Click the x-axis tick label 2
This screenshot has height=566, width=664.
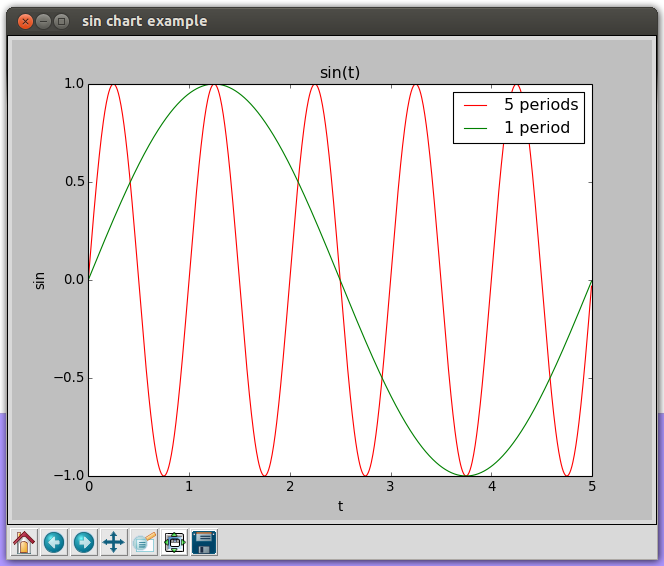(290, 486)
